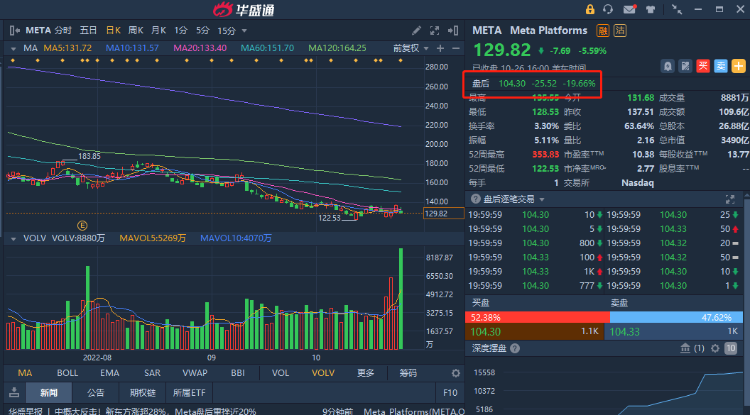Viewport: 750px width, 415px height.
Task: Toggle the VOLV sub-indicator
Action: click(x=323, y=373)
